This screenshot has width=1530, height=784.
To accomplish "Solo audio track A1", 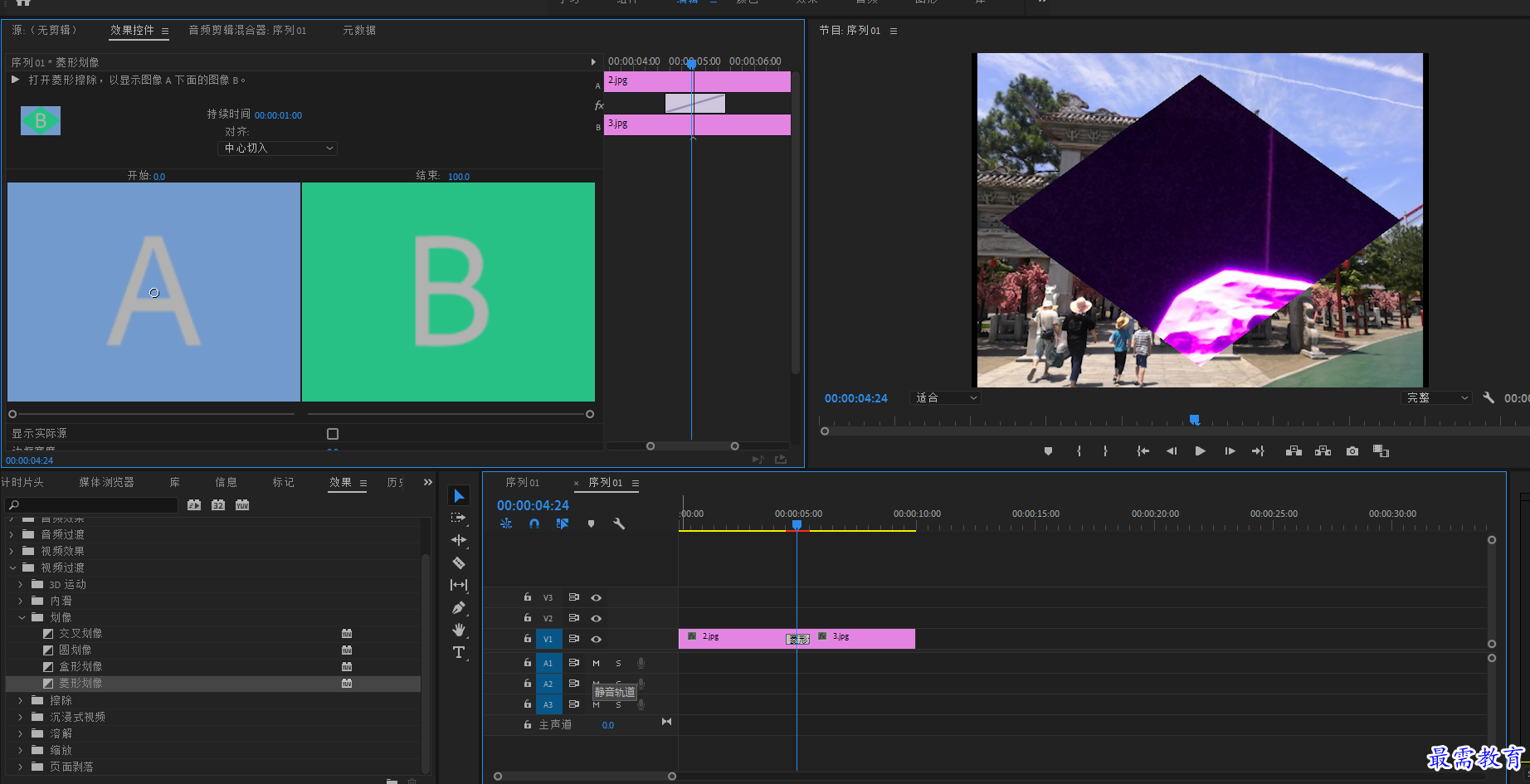I will pos(618,663).
